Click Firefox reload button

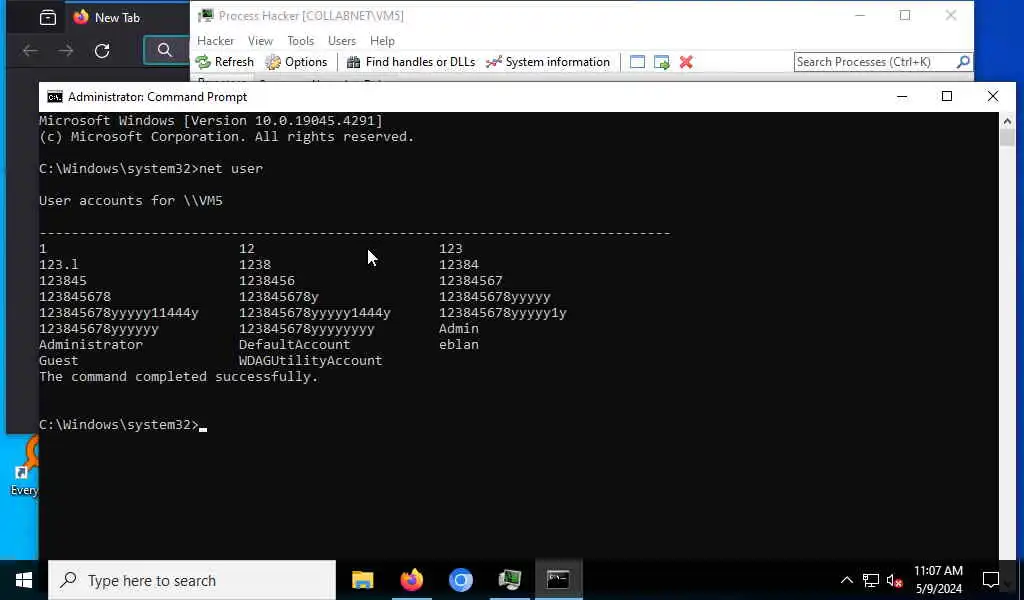[102, 51]
